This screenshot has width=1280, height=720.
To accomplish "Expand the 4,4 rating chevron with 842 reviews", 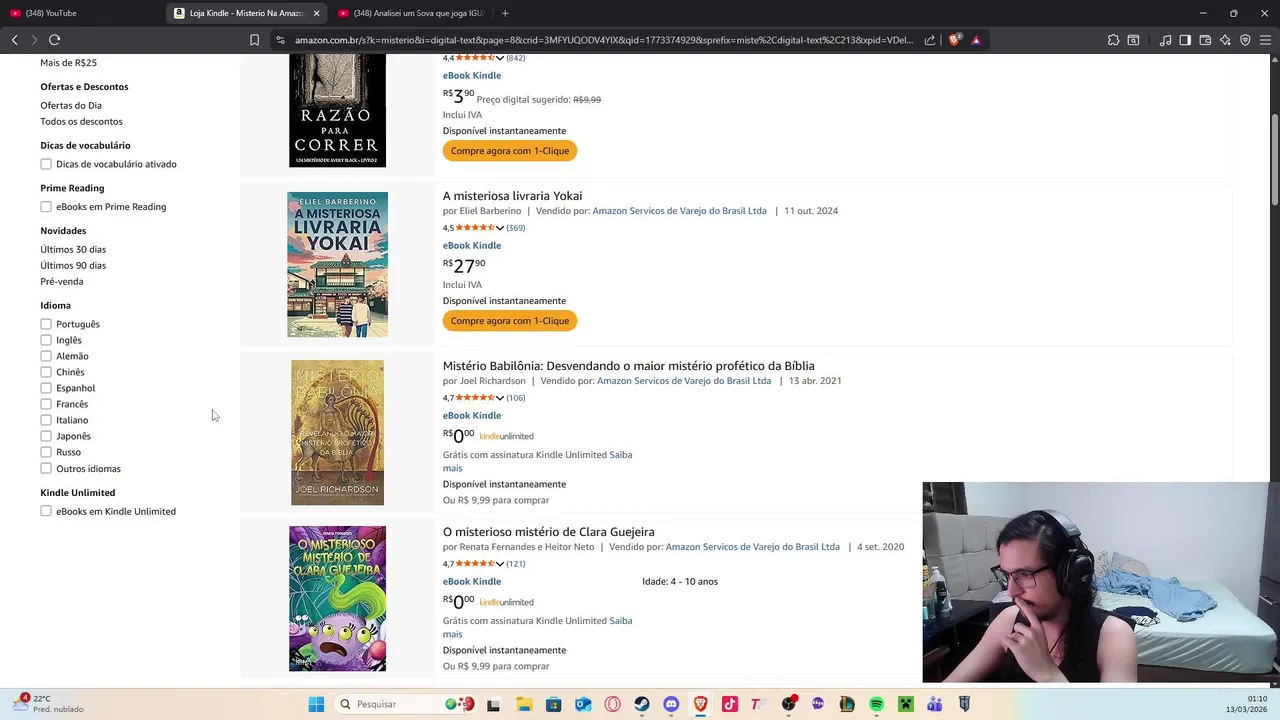I will click(500, 58).
